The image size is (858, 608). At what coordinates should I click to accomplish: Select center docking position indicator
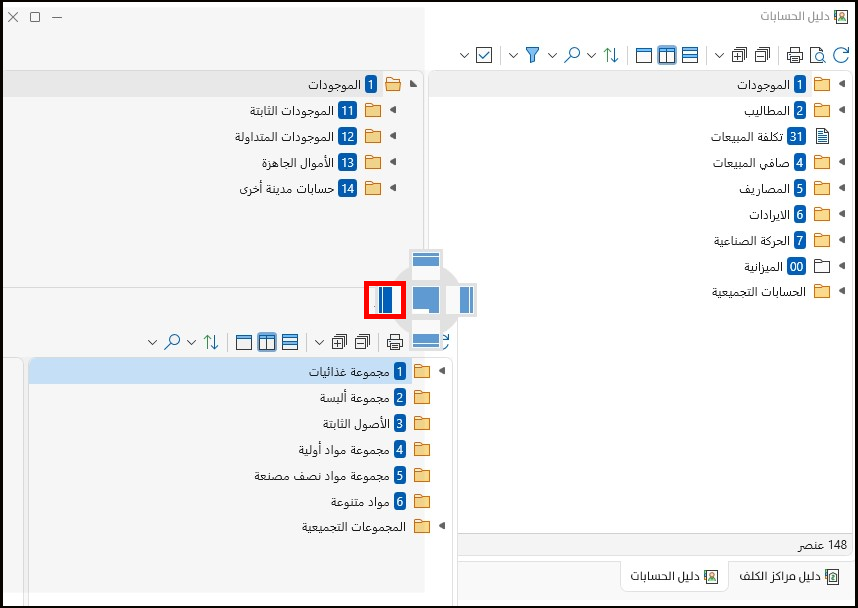point(426,300)
